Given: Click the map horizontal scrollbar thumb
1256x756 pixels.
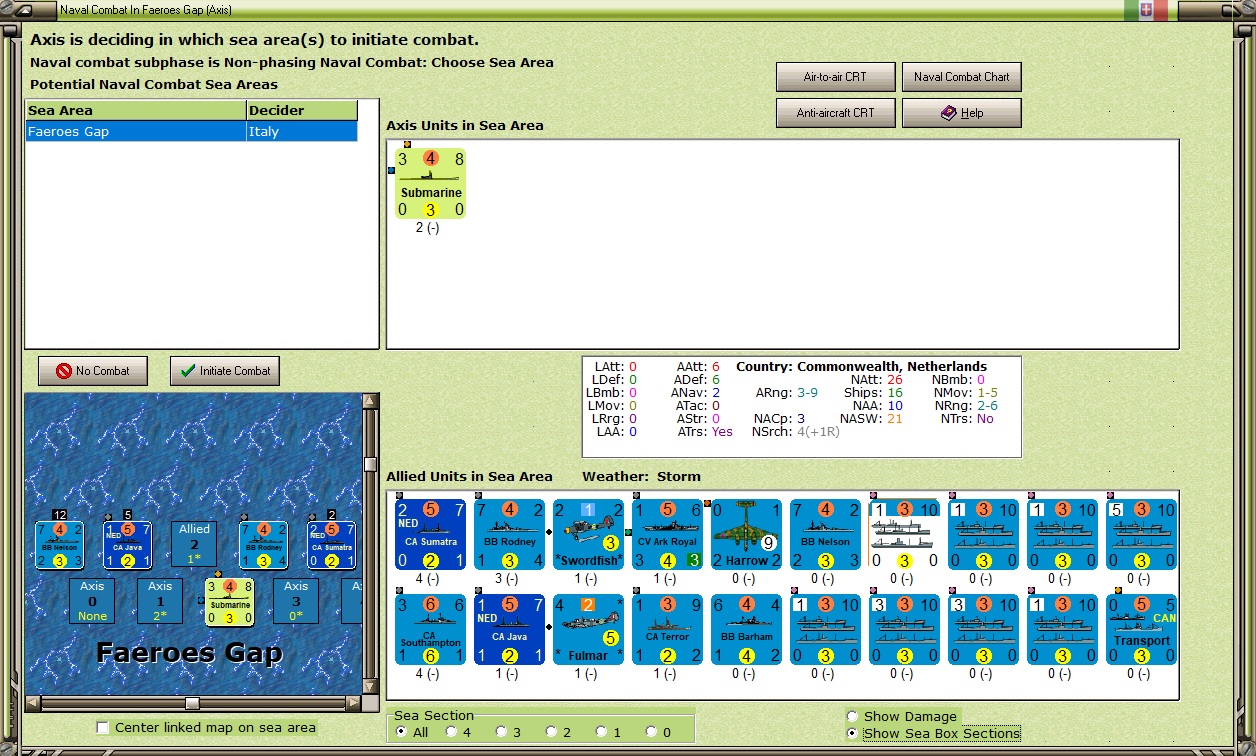Looking at the screenshot, I should (x=192, y=704).
